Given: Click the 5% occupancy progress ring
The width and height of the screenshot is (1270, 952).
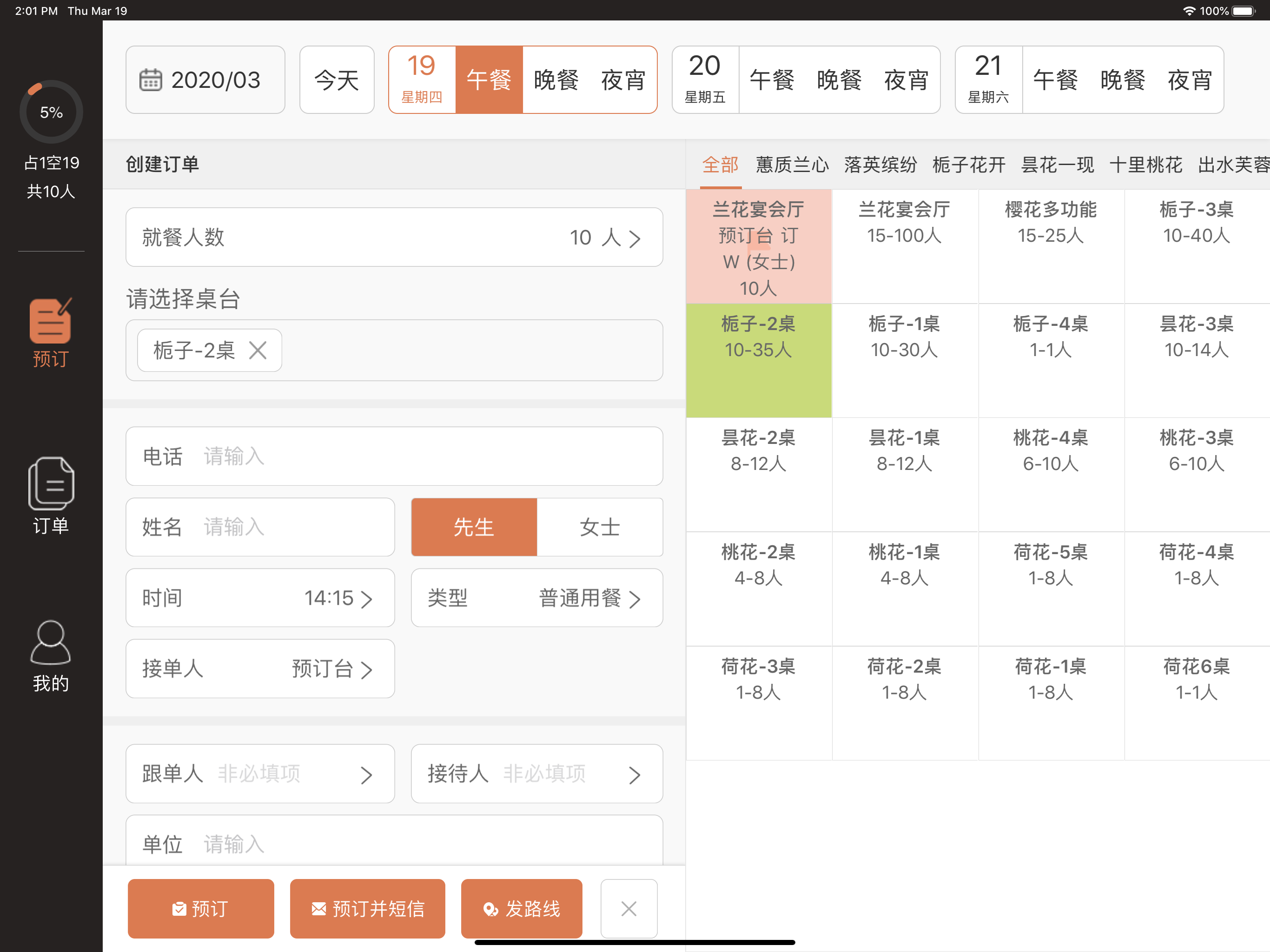Looking at the screenshot, I should [x=51, y=112].
